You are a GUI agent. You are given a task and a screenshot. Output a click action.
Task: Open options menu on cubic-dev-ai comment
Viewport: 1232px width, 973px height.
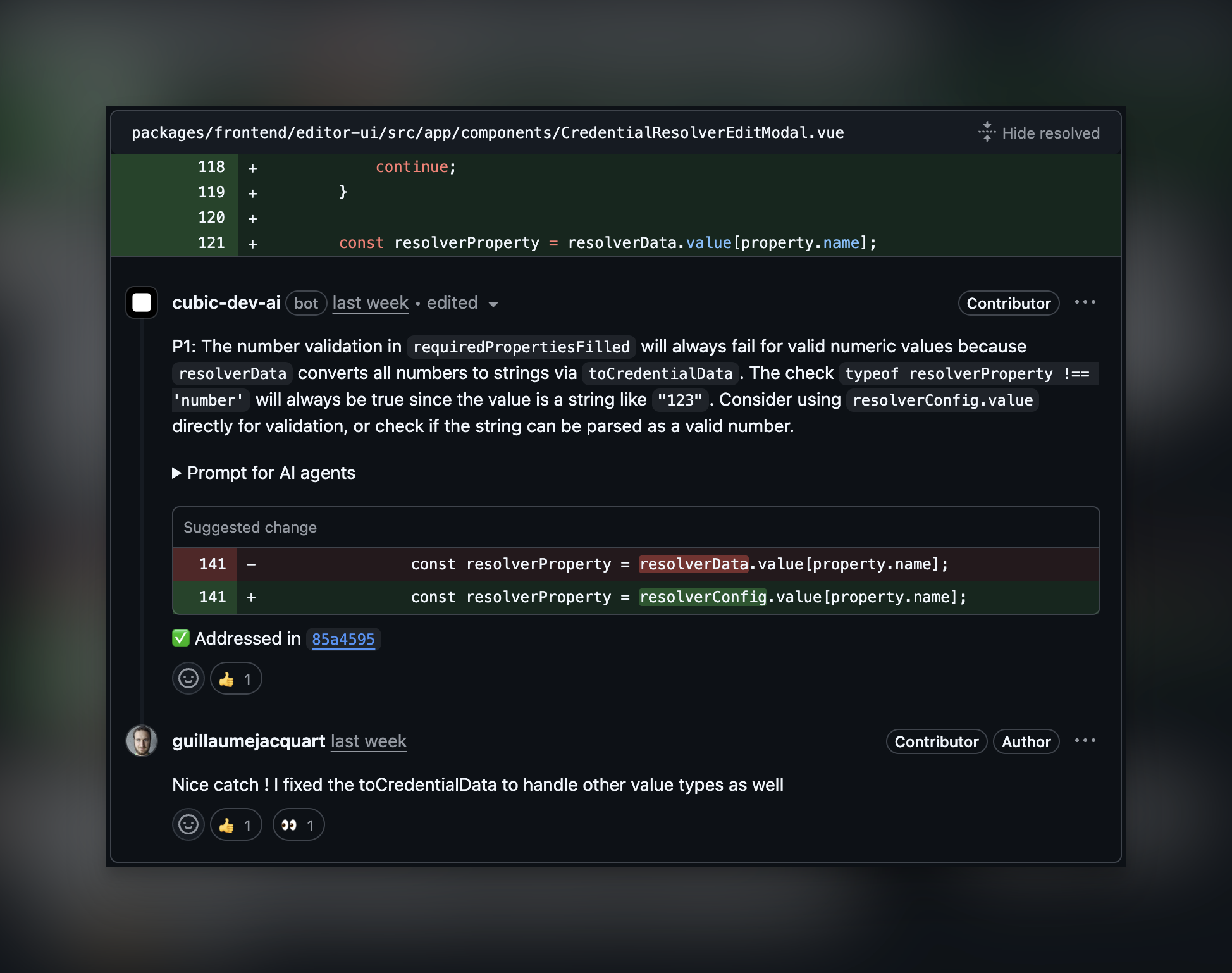click(1085, 302)
